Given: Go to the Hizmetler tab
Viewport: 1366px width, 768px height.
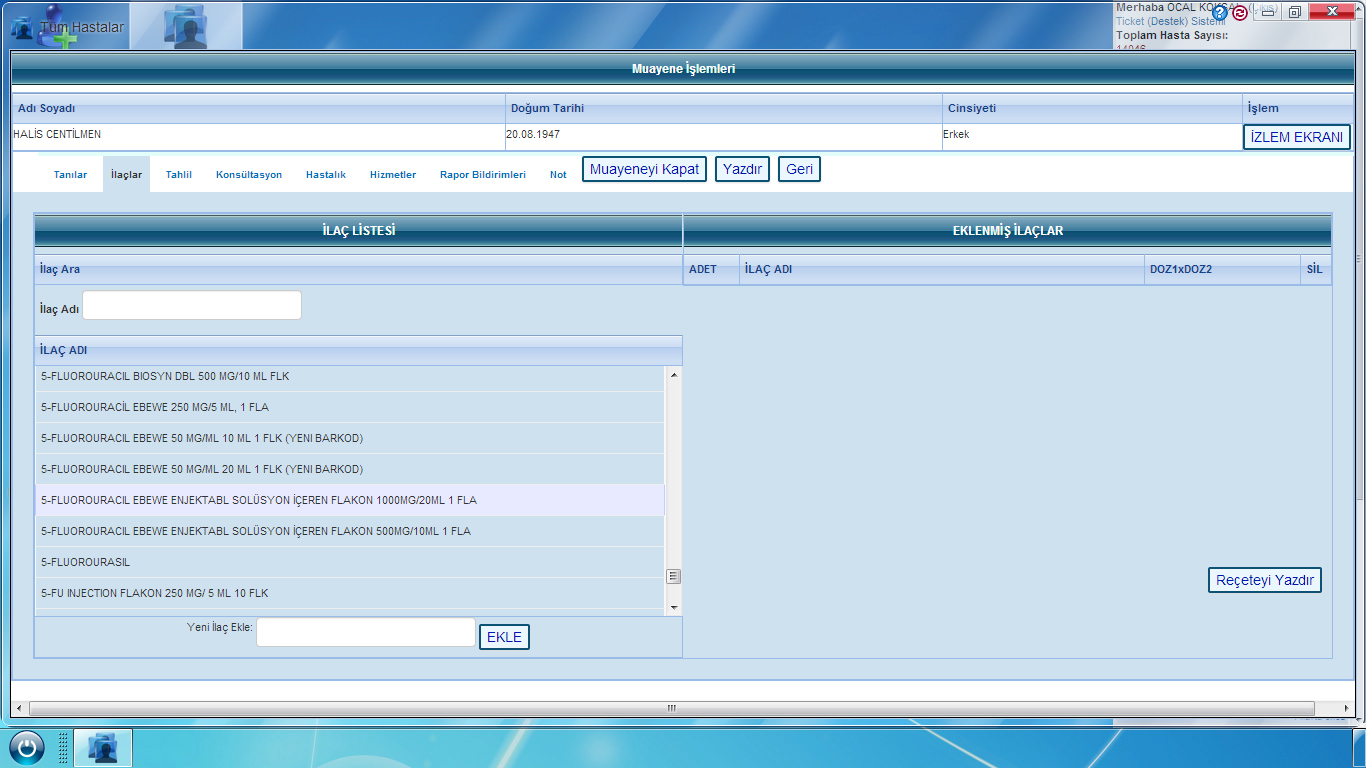Looking at the screenshot, I should point(393,175).
